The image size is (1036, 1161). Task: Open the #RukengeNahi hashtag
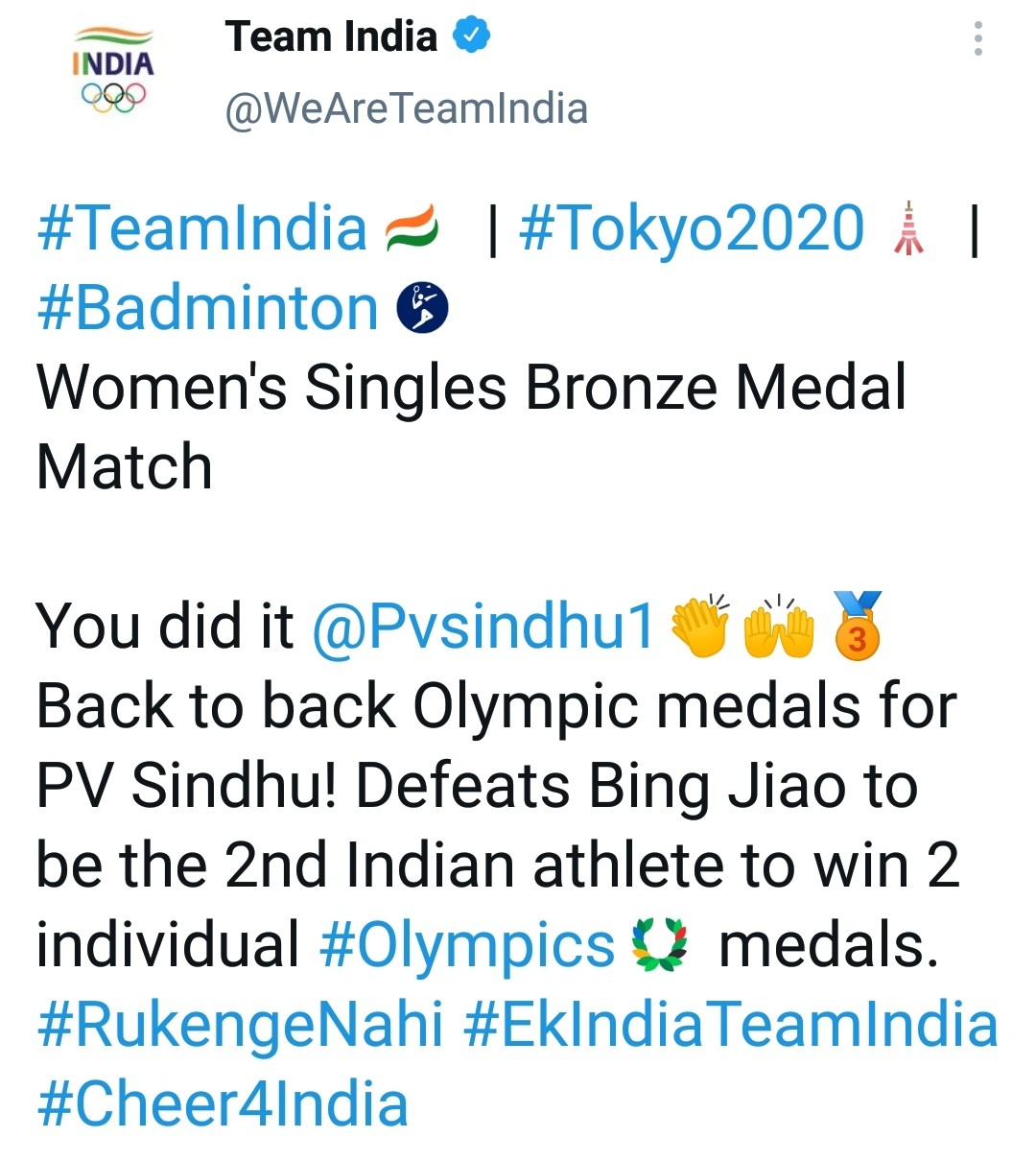(x=240, y=1025)
